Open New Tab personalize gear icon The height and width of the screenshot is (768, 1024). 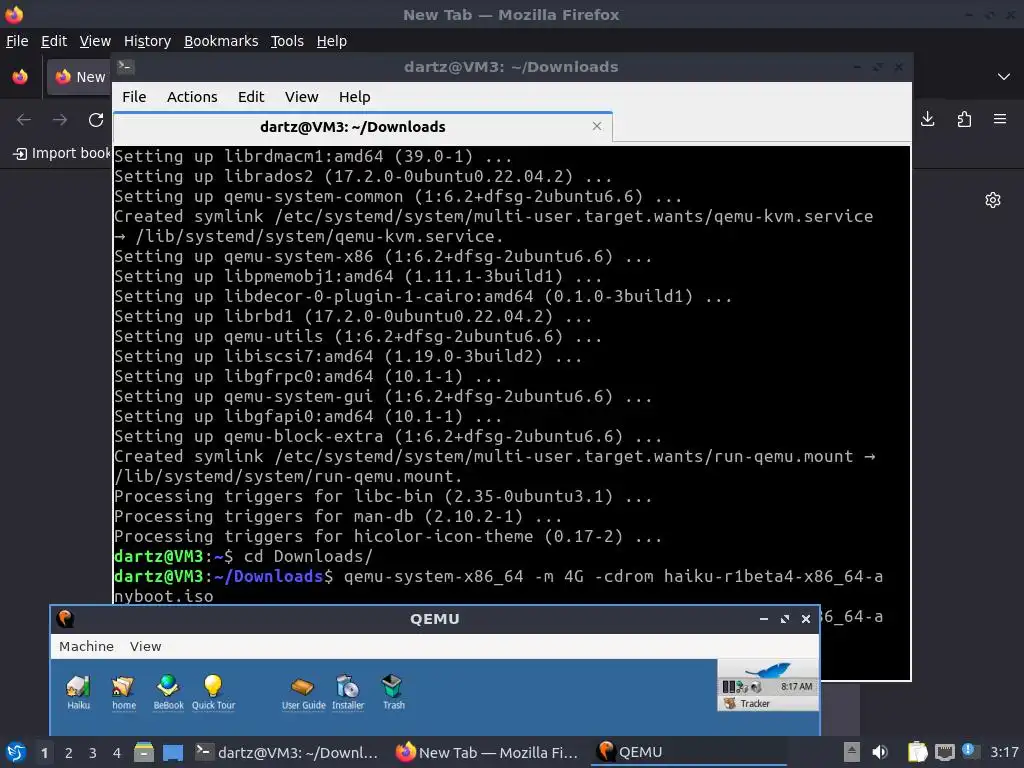tap(993, 200)
